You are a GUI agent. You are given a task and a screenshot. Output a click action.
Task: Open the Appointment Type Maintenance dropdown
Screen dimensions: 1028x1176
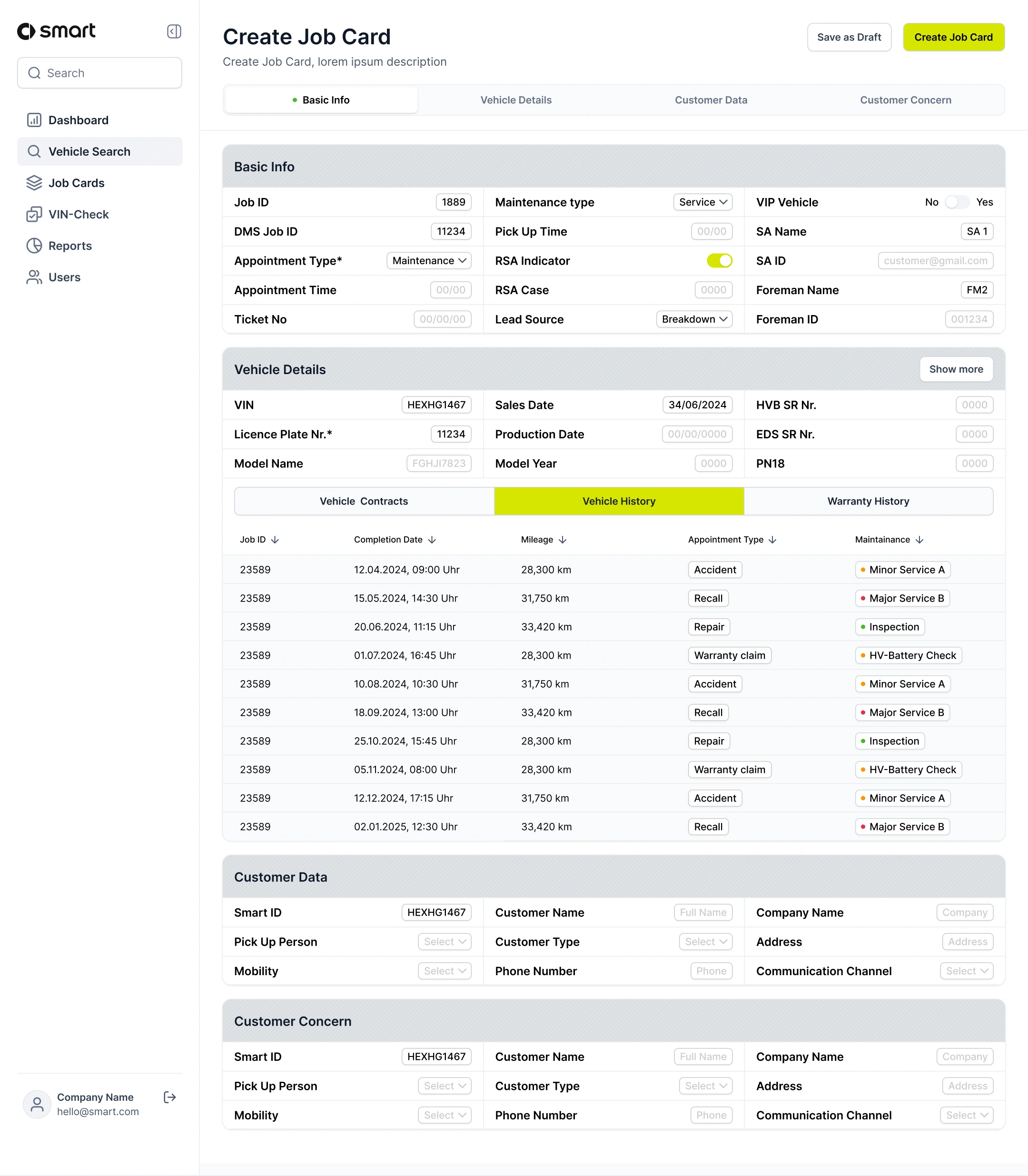428,260
